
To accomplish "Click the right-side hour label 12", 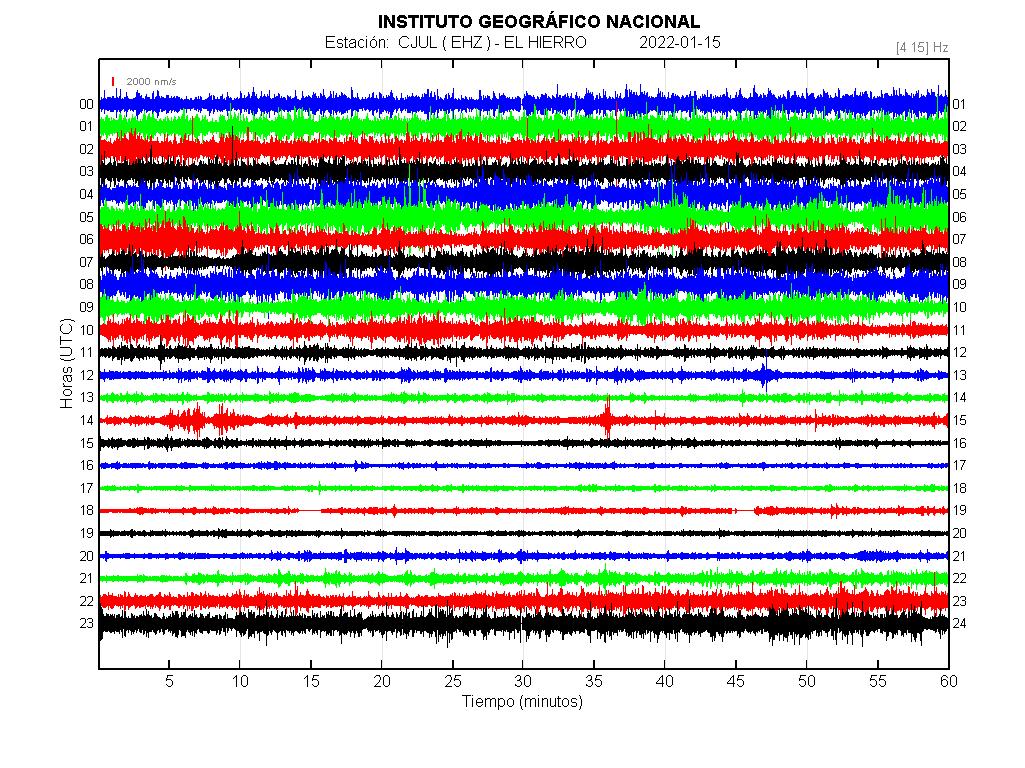I will [959, 352].
